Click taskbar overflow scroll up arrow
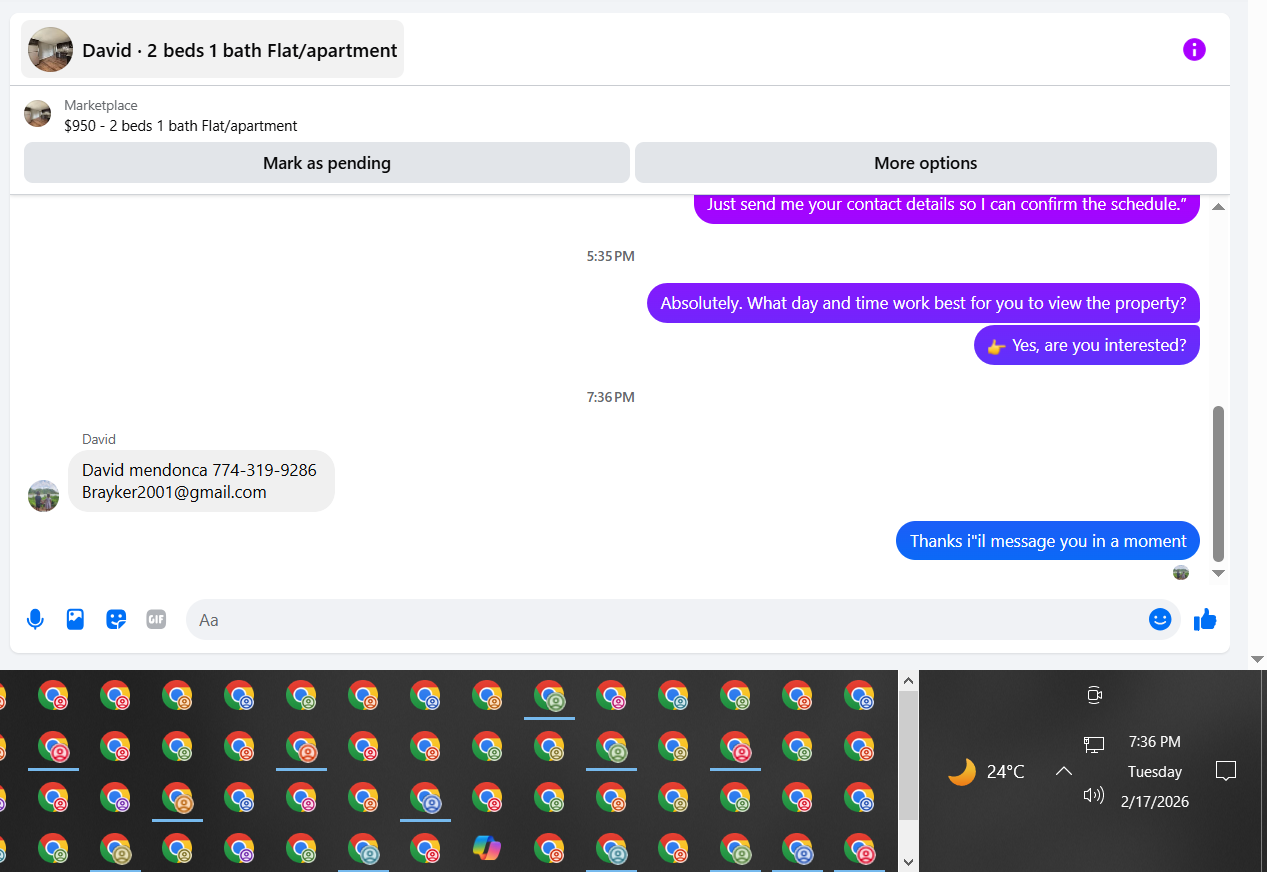Viewport: 1267px width, 872px height. tap(908, 680)
